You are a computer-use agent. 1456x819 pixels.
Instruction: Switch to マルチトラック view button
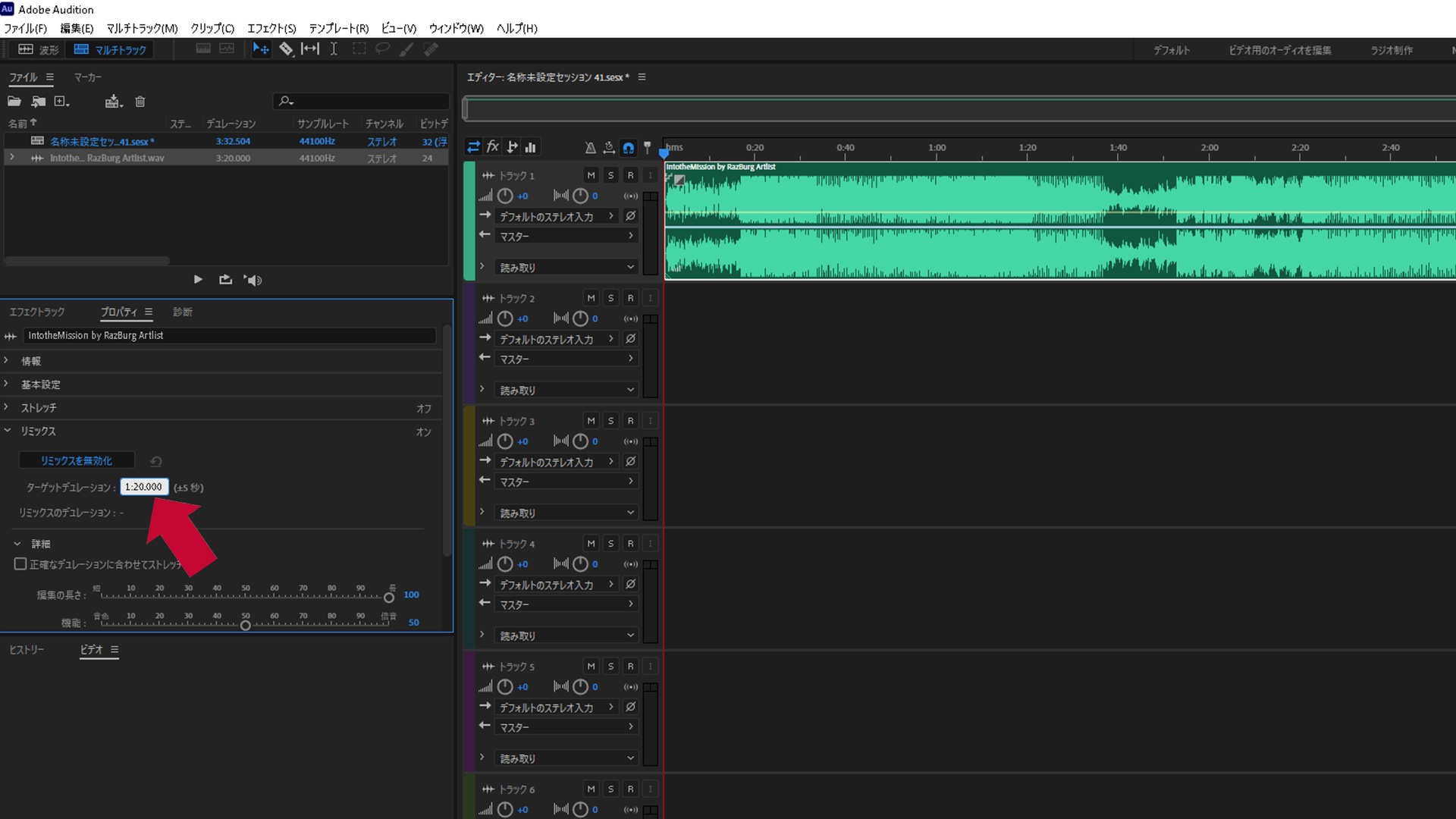(x=110, y=50)
